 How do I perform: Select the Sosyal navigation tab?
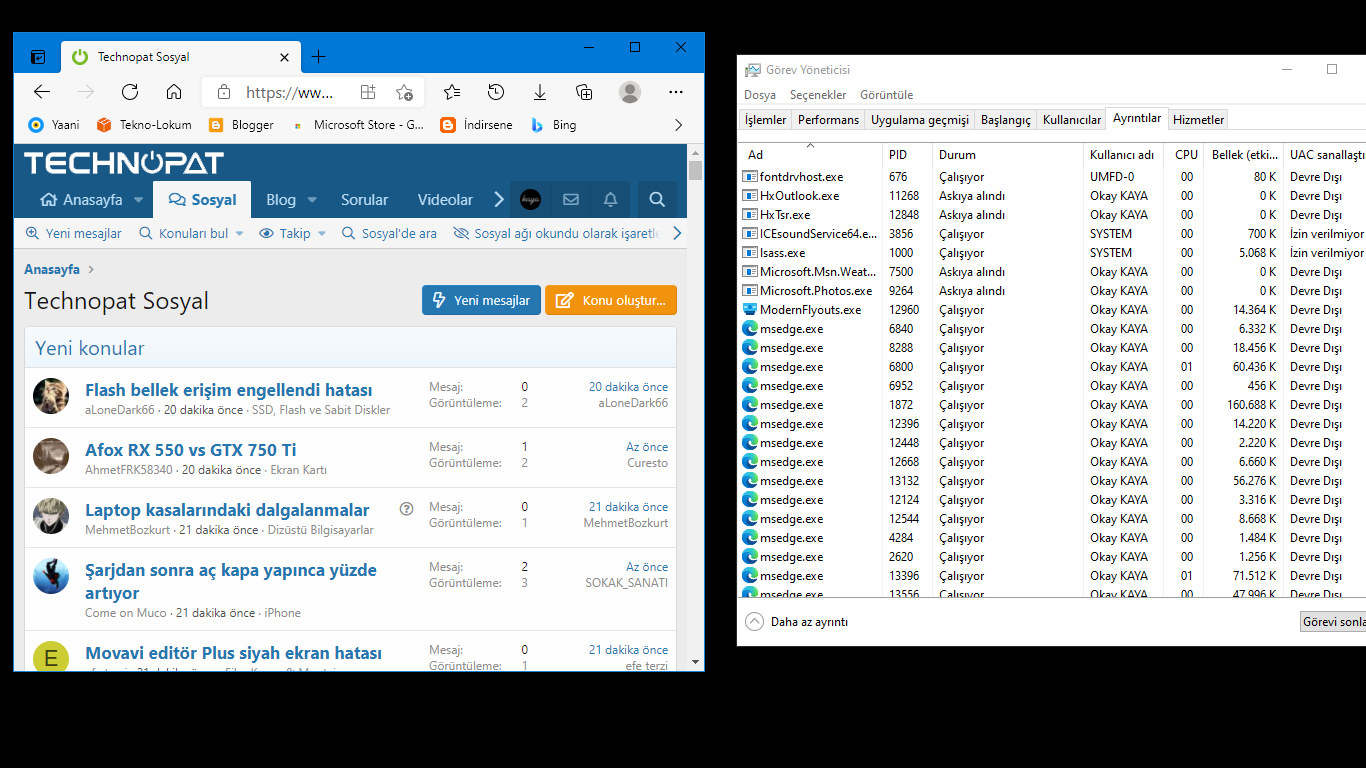tap(202, 200)
